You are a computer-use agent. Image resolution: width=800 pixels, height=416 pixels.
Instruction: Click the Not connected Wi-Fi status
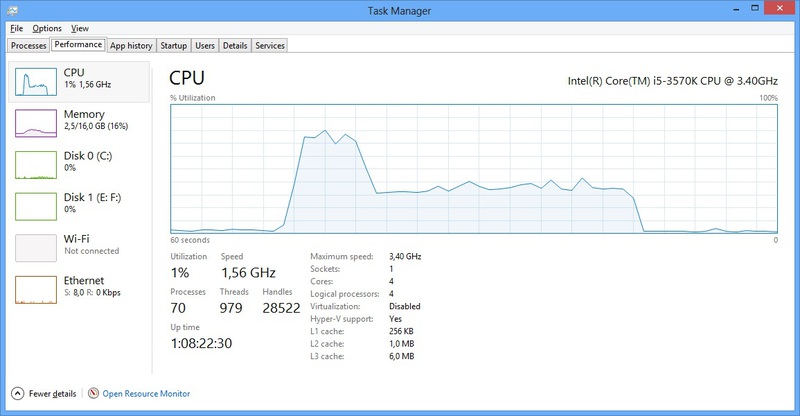click(x=92, y=251)
